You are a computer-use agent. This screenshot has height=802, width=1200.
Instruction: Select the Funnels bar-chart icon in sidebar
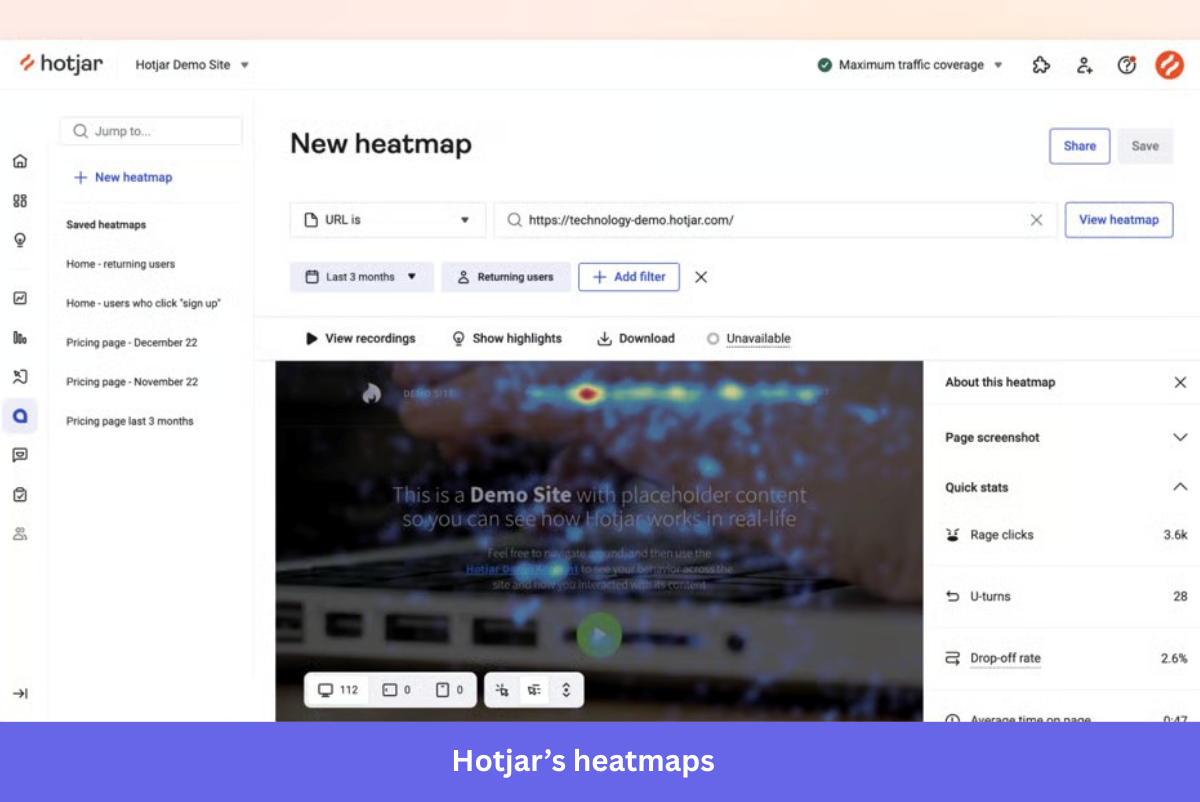click(20, 337)
